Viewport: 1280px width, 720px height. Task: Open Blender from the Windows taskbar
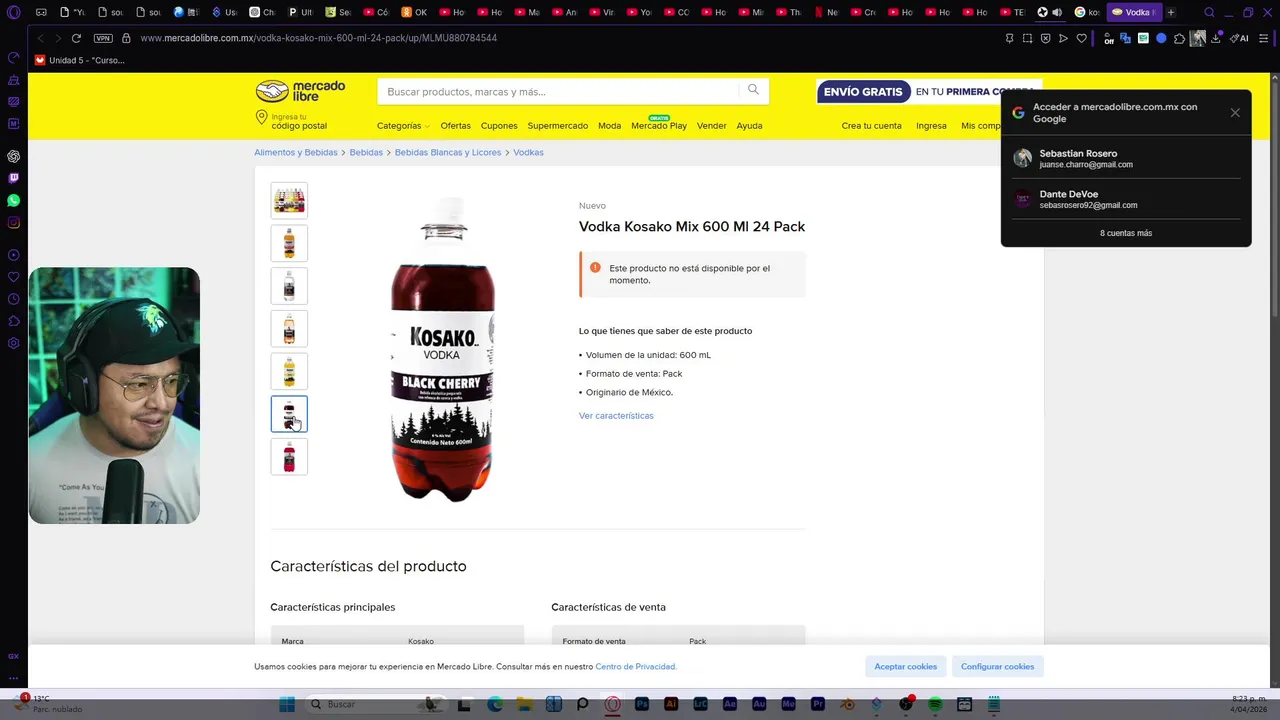(x=847, y=704)
